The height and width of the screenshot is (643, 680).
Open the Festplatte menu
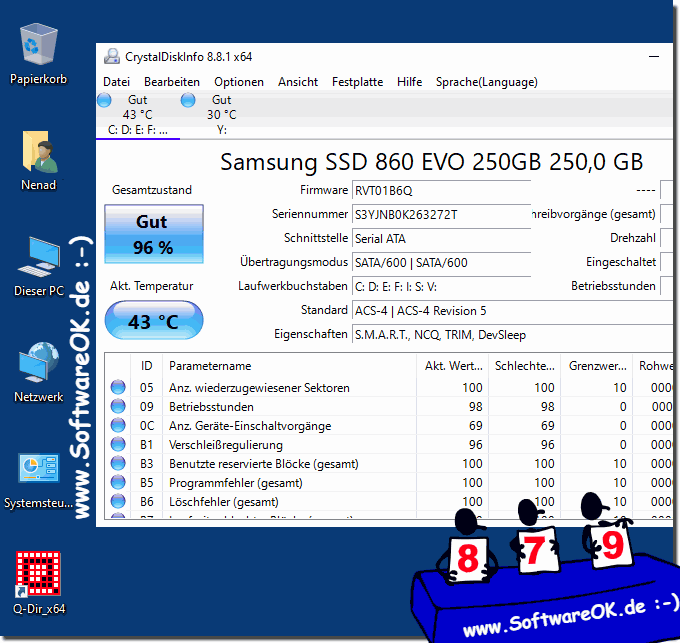[x=357, y=82]
